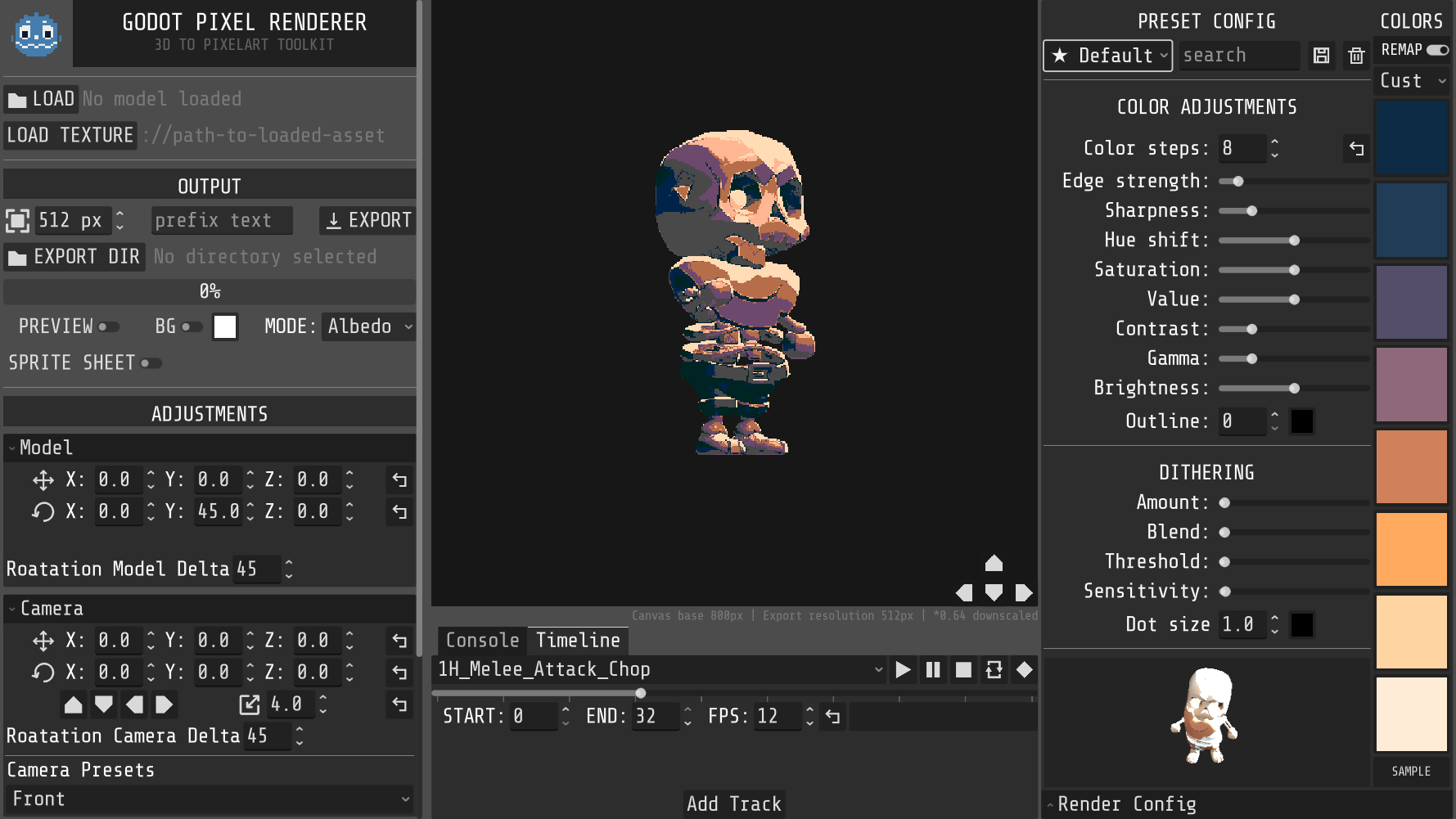Click the FPS value field

click(x=778, y=717)
